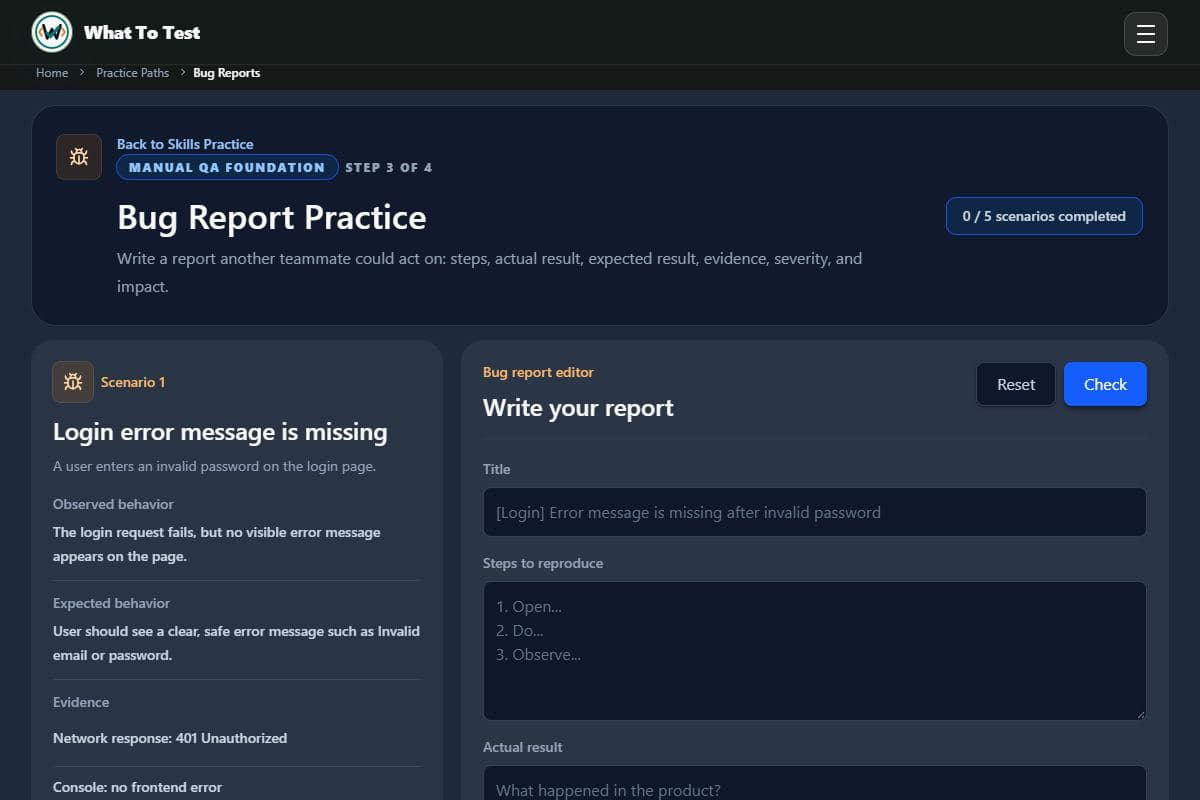Click the Step 3 of 4 label

[x=389, y=167]
